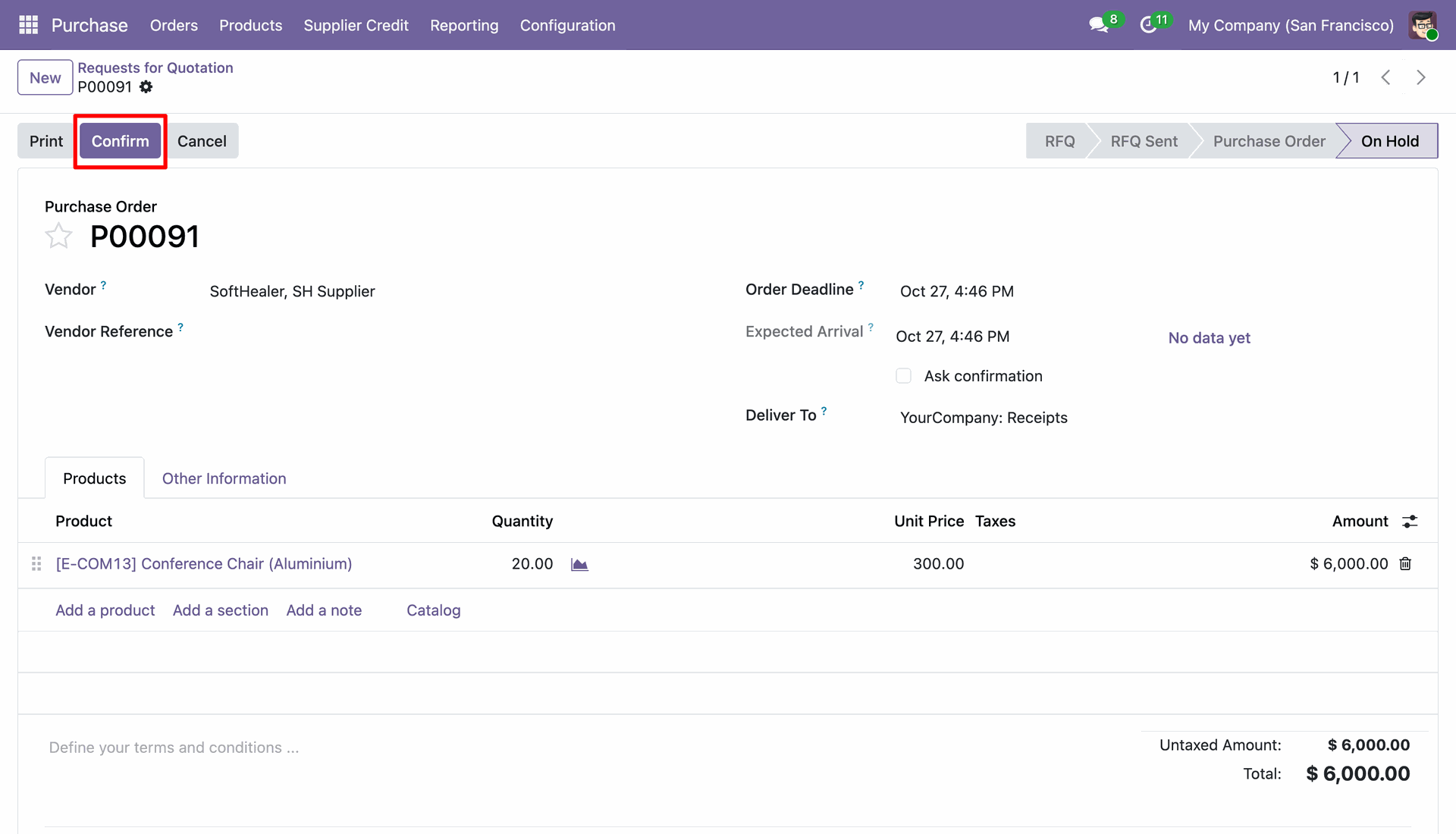The width and height of the screenshot is (1456, 834).
Task: Go to next record arrow
Action: tap(1421, 77)
